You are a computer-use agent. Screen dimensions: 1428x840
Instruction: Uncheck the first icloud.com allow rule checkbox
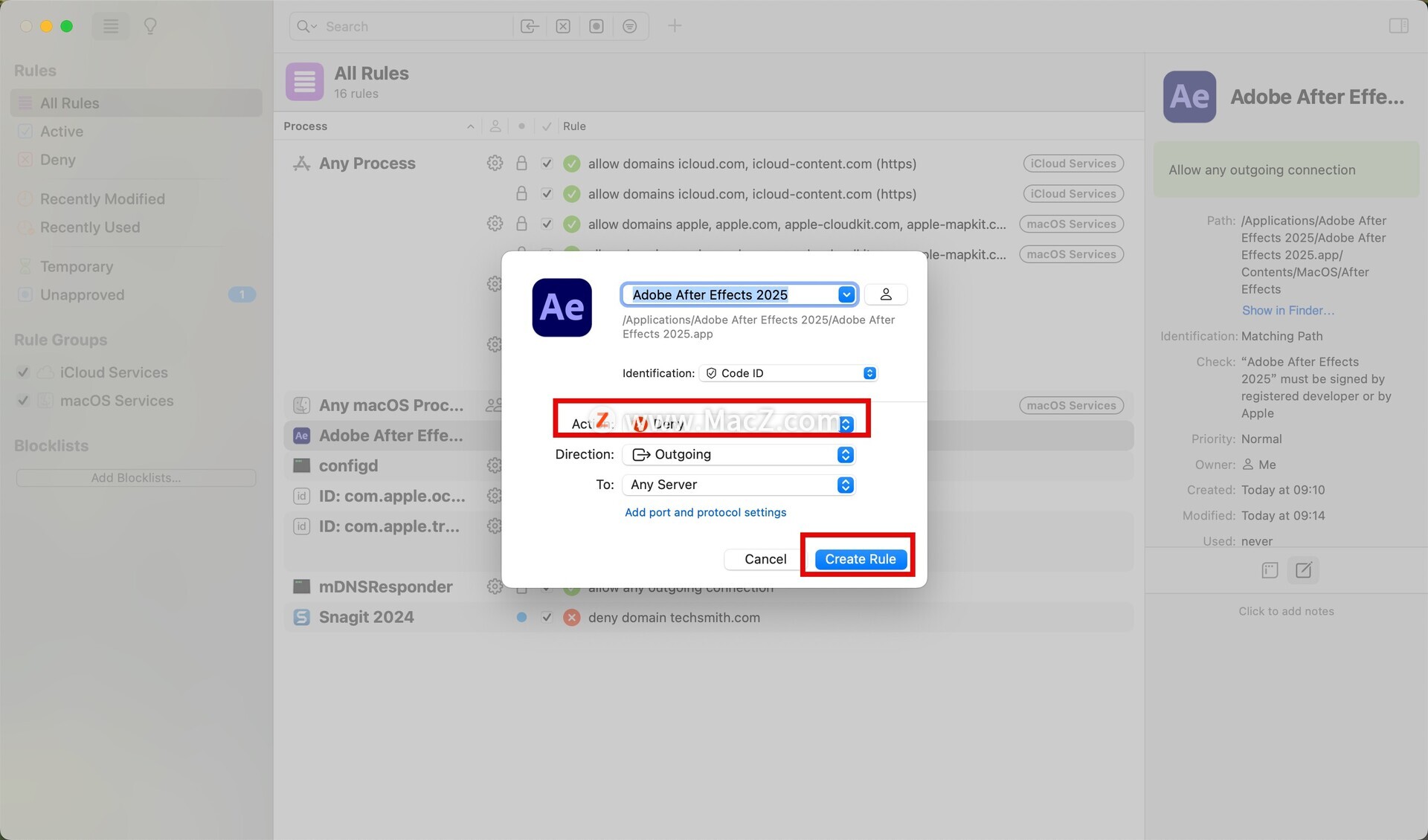point(547,163)
